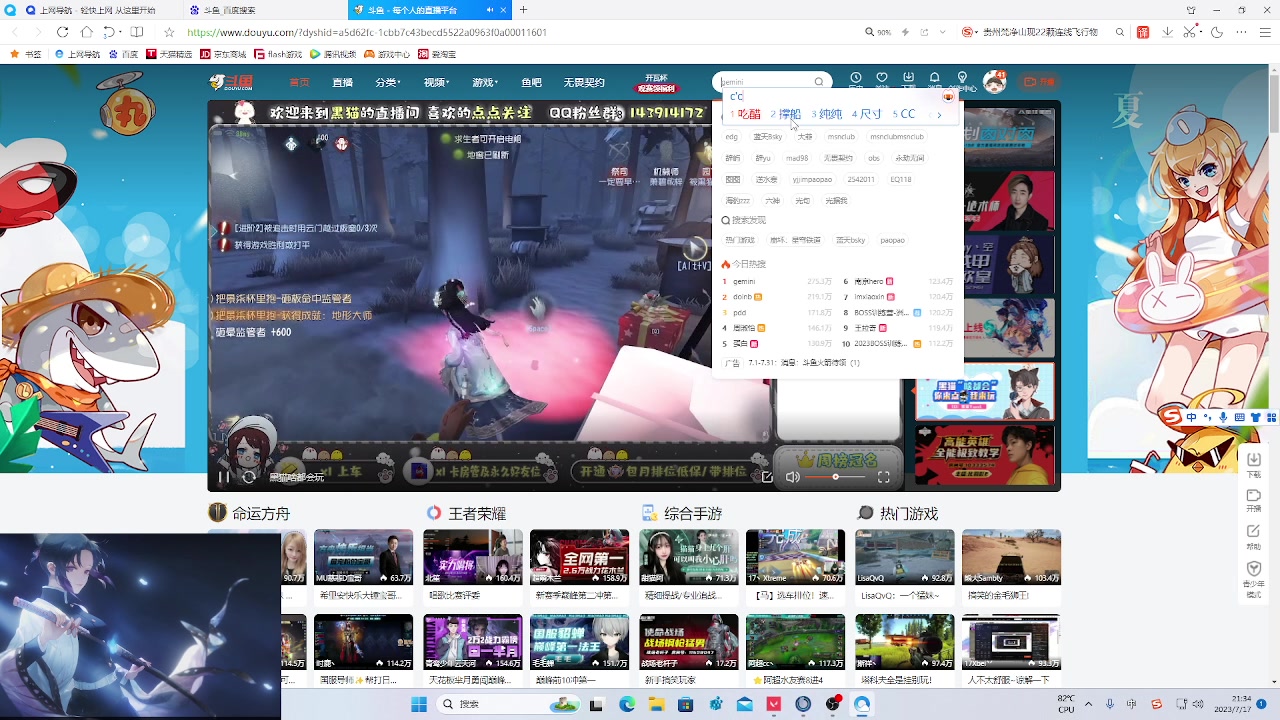Select suggested search tag paopao
Viewport: 1280px width, 720px height.
point(892,240)
